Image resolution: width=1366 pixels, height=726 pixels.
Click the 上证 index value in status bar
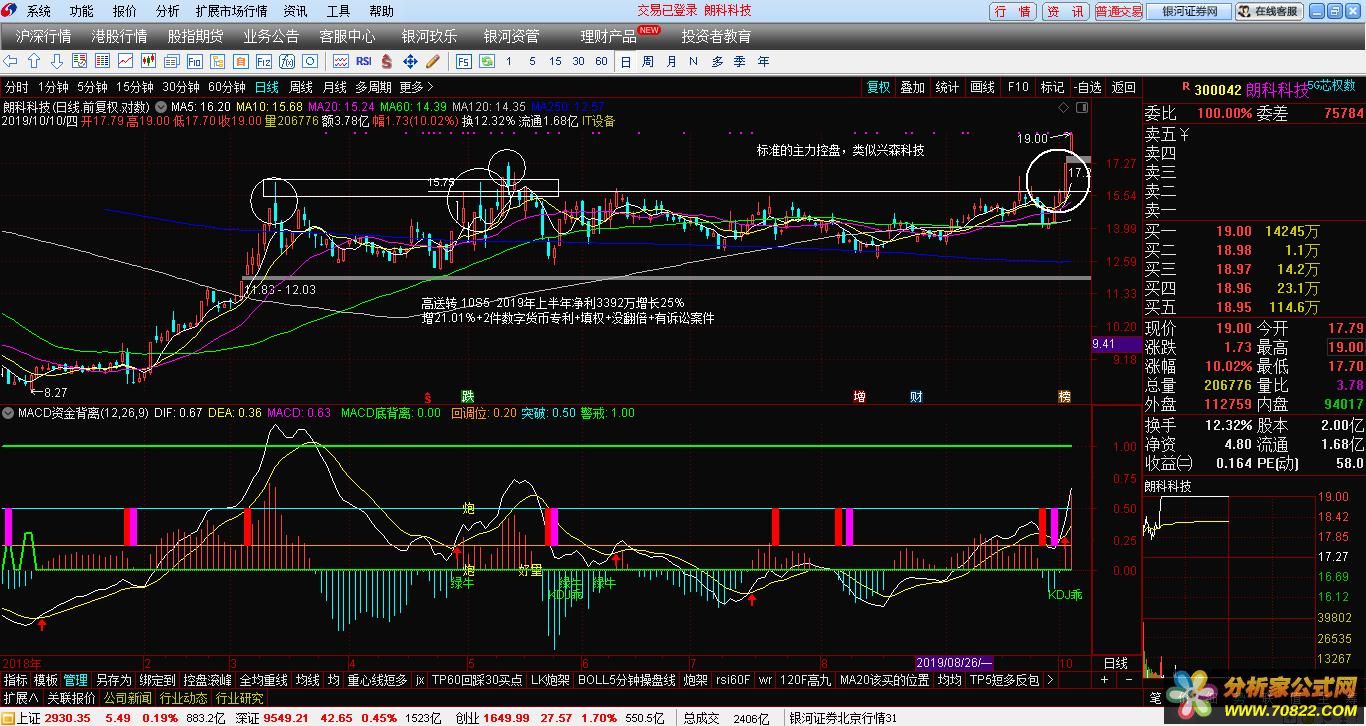[68, 718]
